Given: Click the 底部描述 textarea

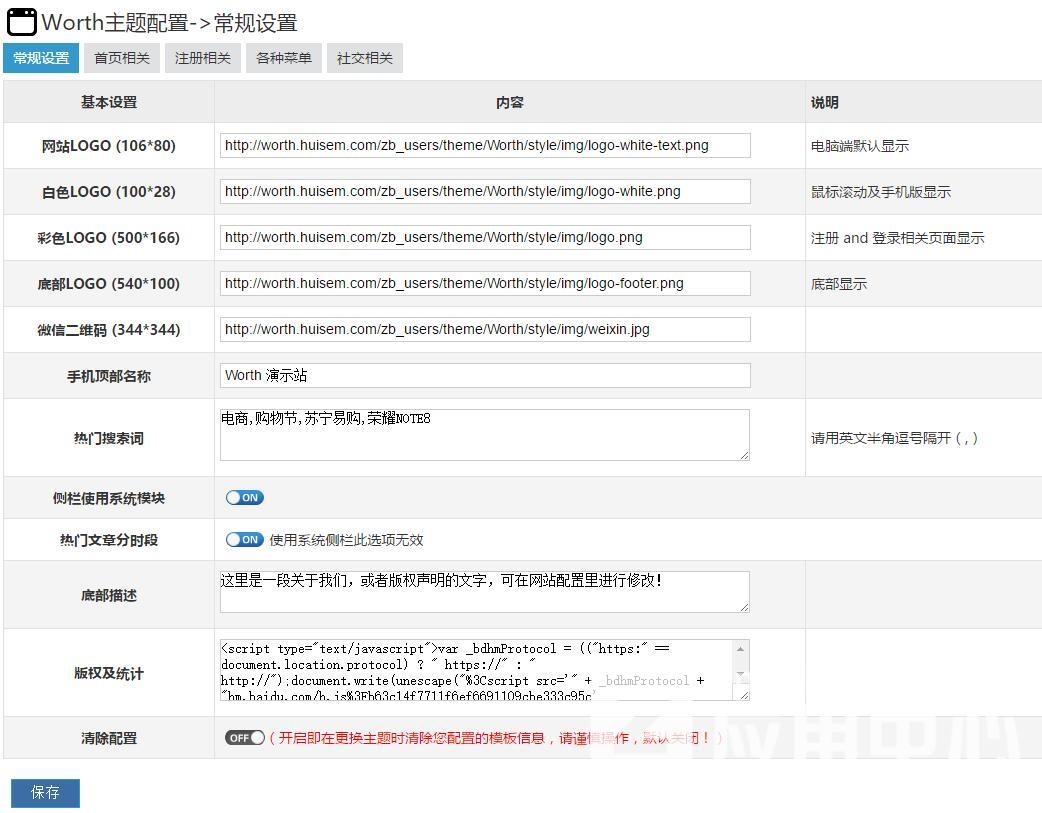Looking at the screenshot, I should (x=485, y=592).
